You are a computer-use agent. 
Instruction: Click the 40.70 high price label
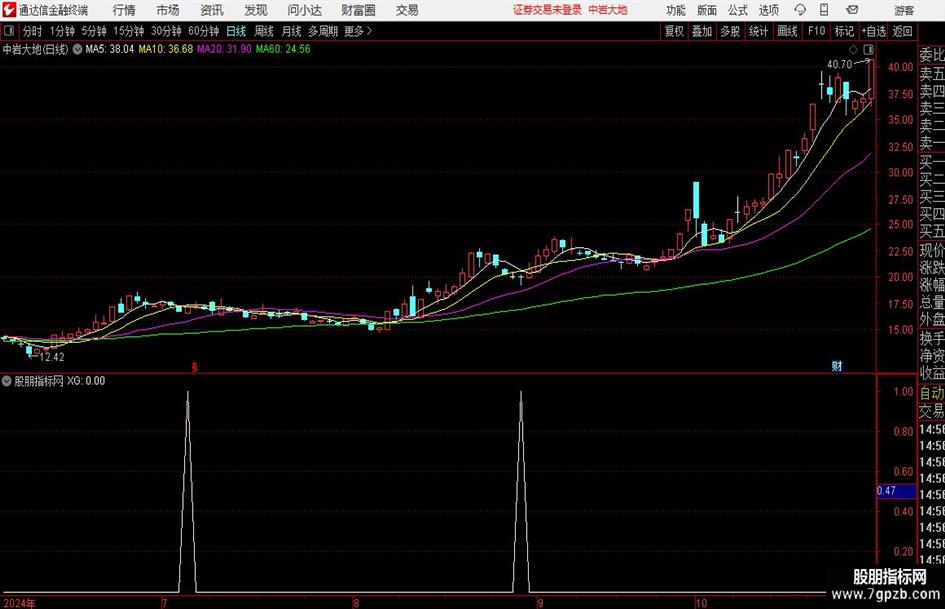tap(840, 65)
